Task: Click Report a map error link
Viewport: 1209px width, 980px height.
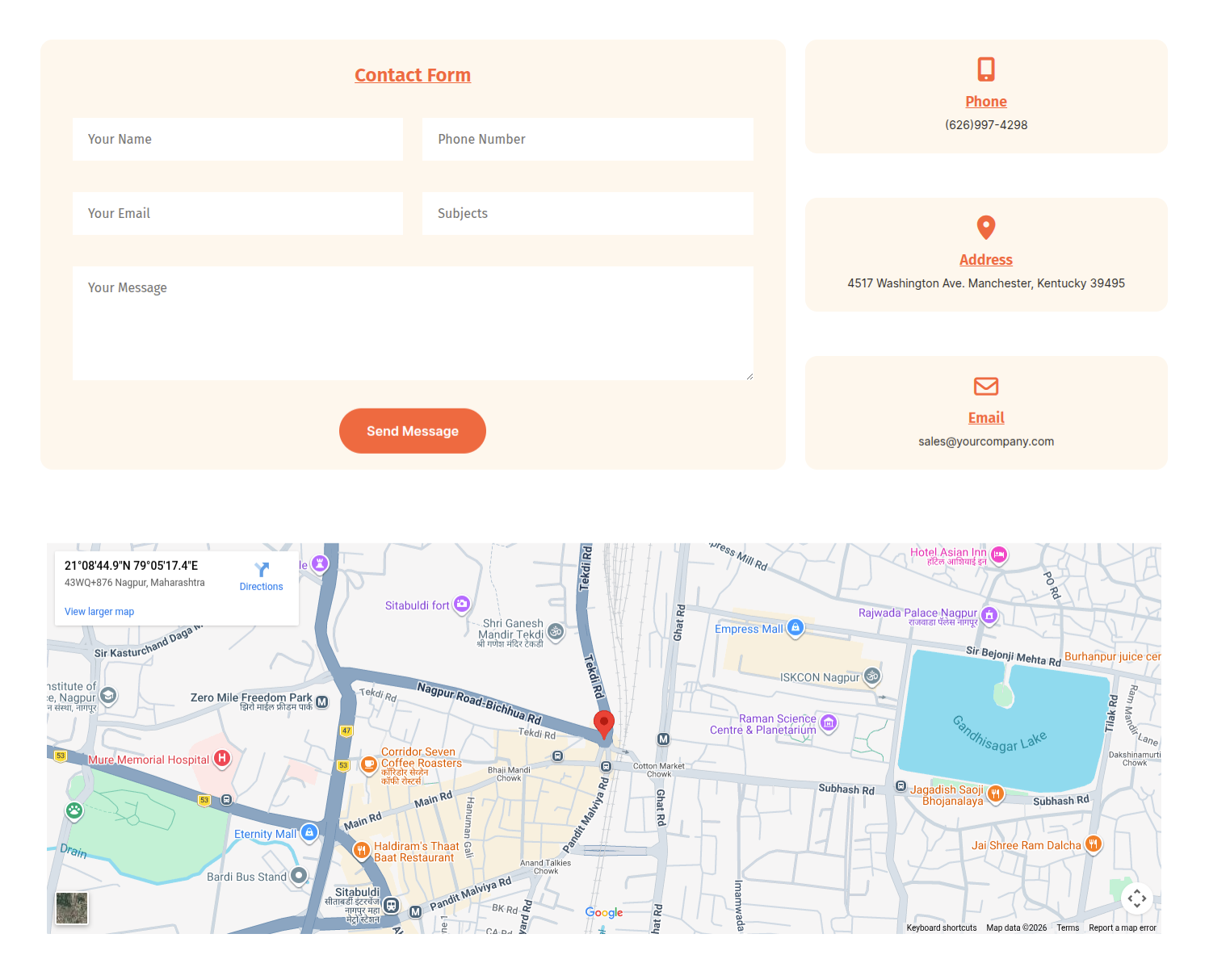Action: pyautogui.click(x=1122, y=928)
